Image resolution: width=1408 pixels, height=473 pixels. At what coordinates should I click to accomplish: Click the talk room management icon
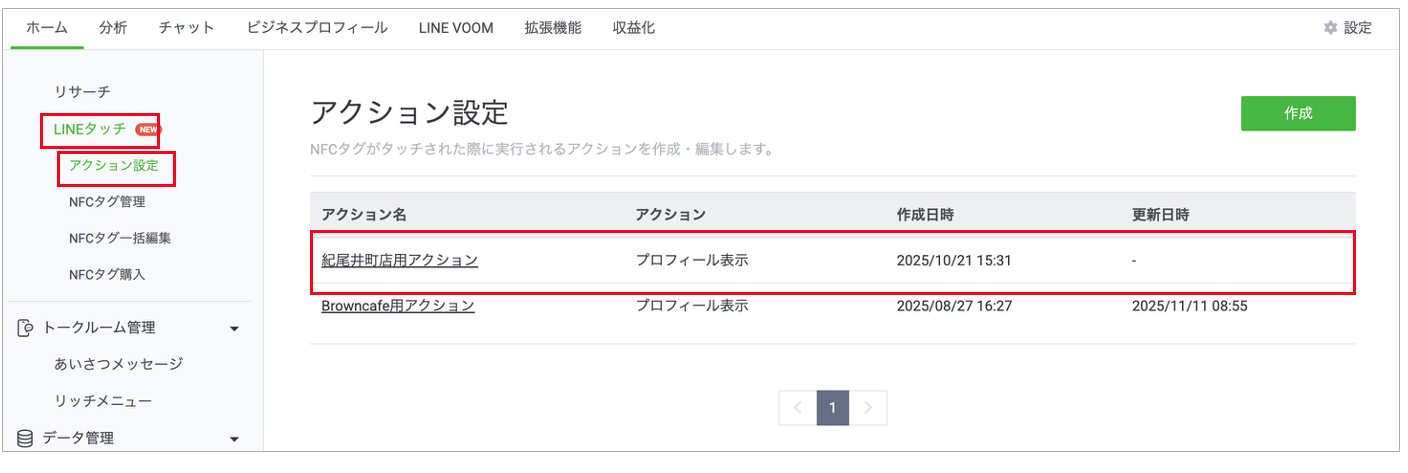point(26,328)
